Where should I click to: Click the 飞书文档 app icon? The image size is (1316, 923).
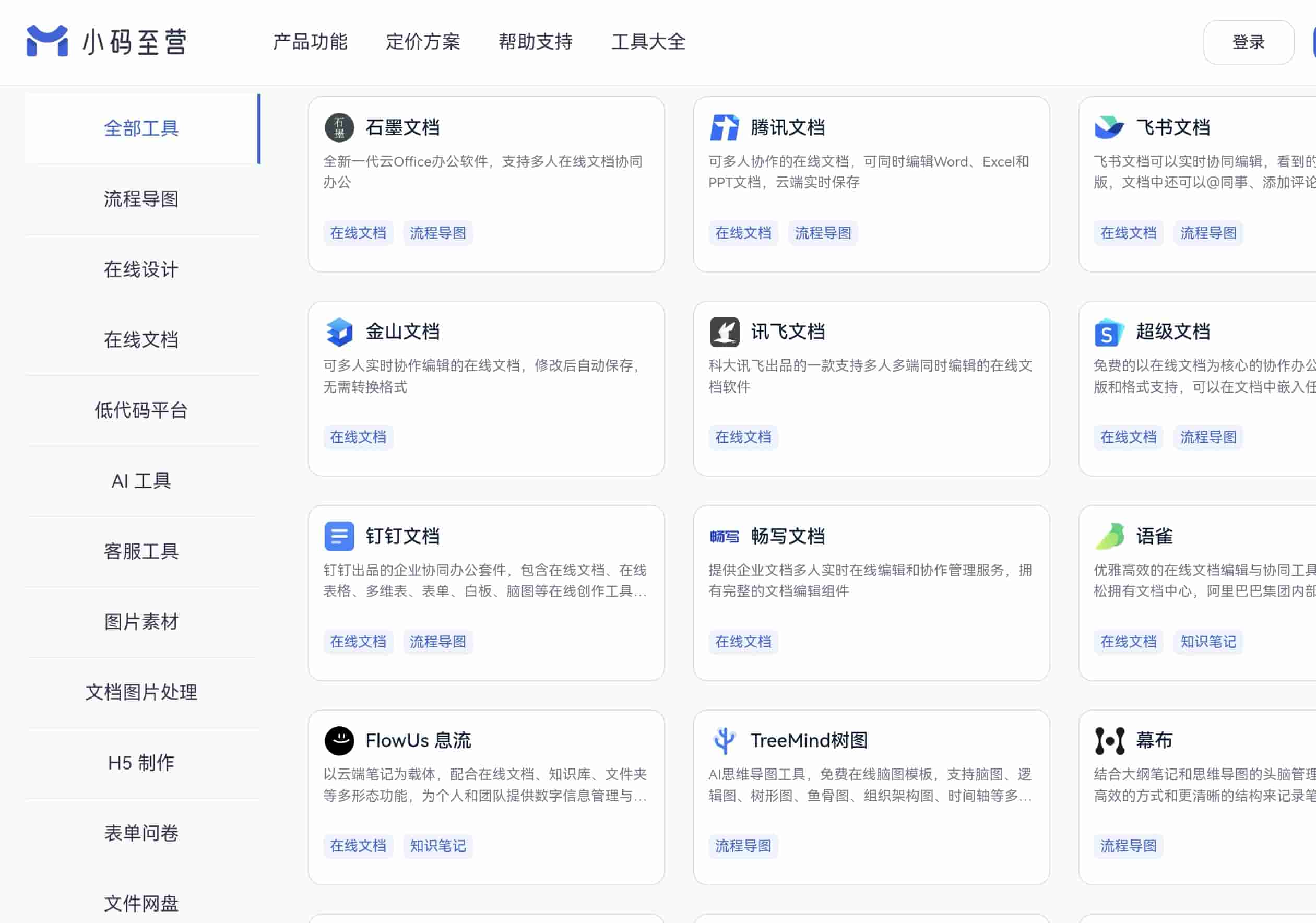click(1110, 127)
